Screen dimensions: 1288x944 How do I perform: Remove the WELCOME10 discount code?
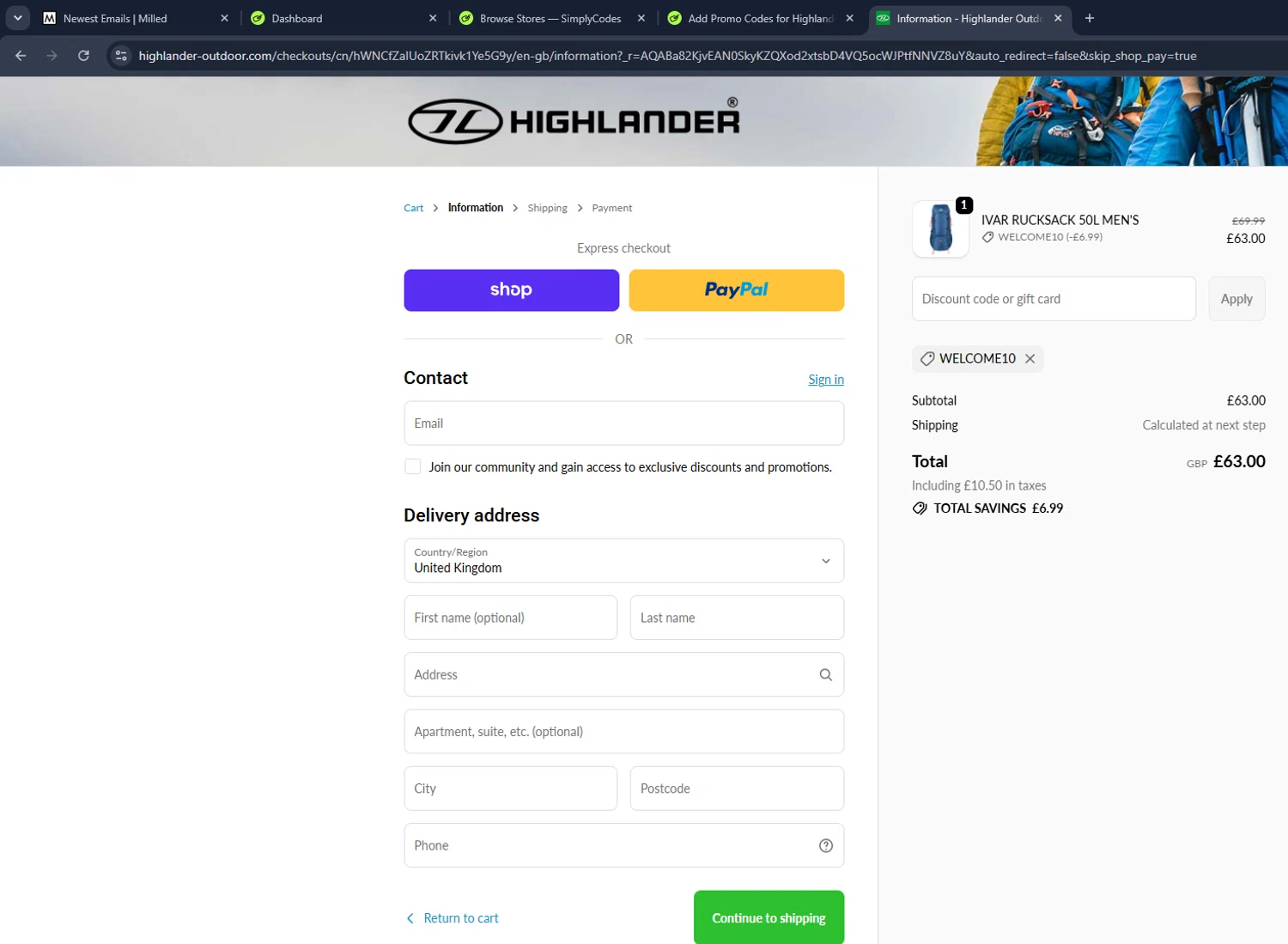click(x=1030, y=358)
